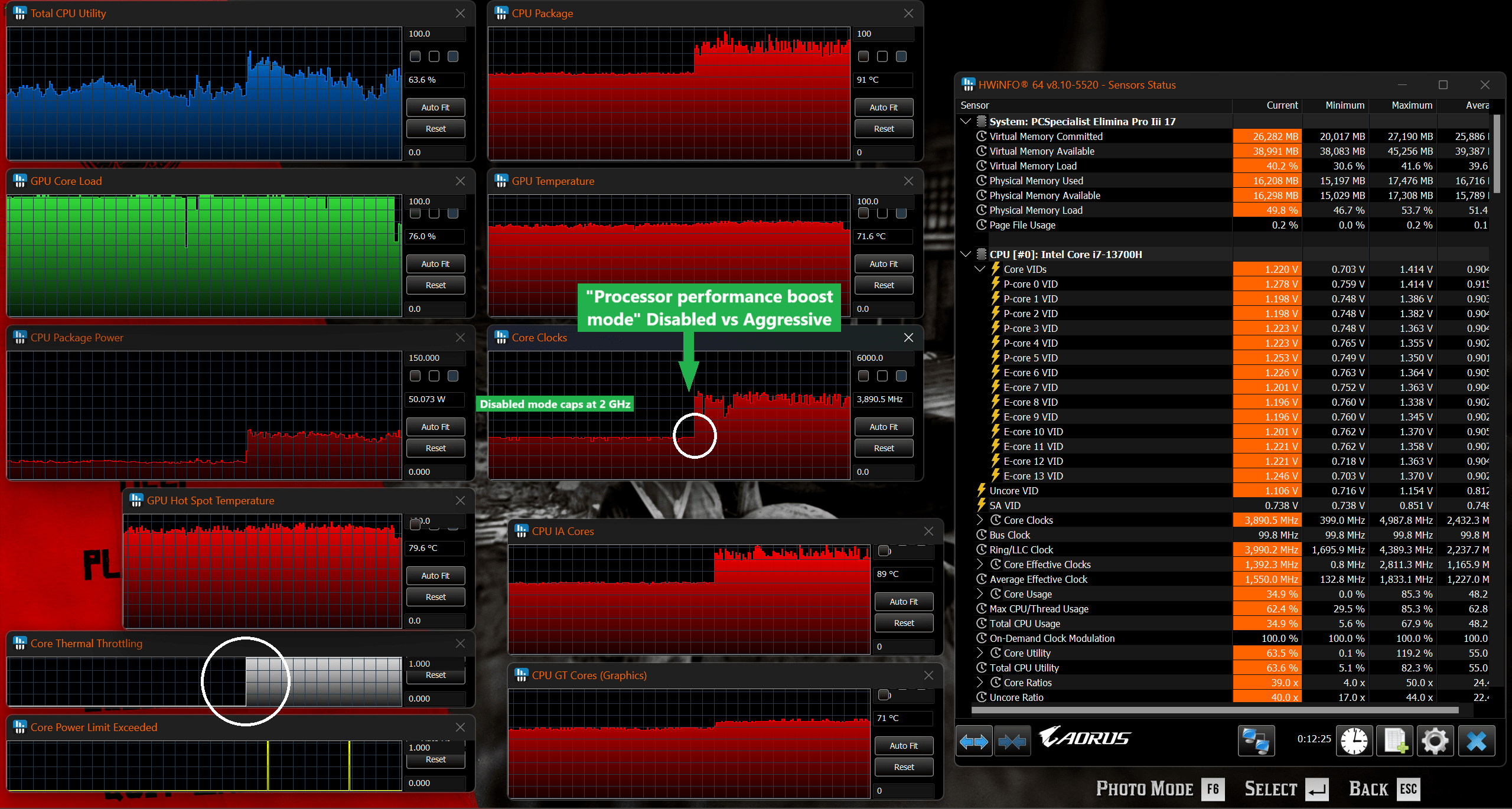The height and width of the screenshot is (809, 1512).
Task: Edit the 0.0 minimum field in GPU Core Load
Action: tap(435, 309)
